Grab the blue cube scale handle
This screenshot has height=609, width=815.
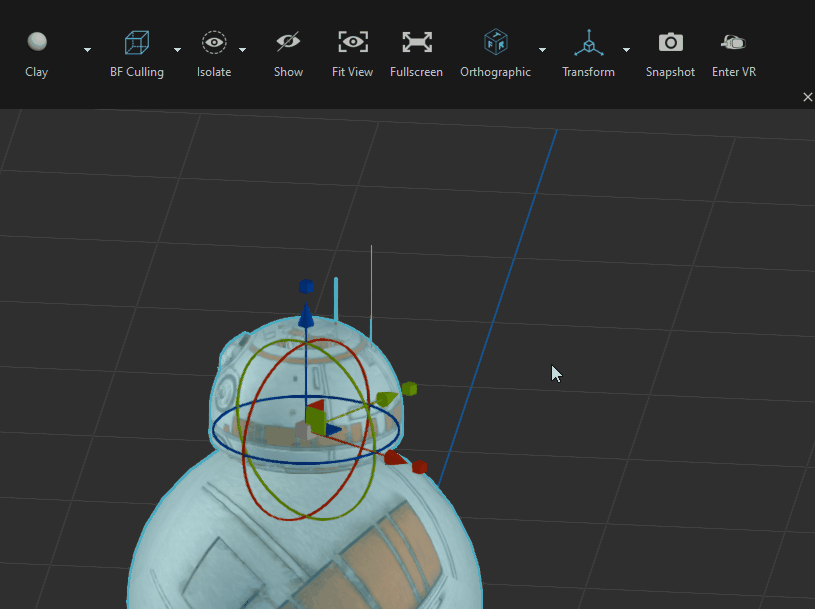(x=306, y=286)
